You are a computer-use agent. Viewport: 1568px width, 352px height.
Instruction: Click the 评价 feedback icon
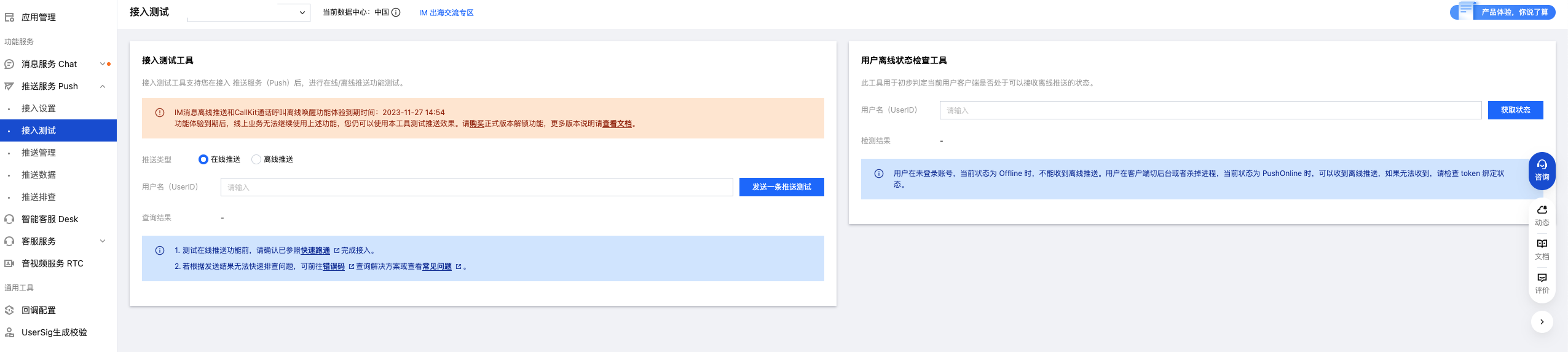point(1542,278)
